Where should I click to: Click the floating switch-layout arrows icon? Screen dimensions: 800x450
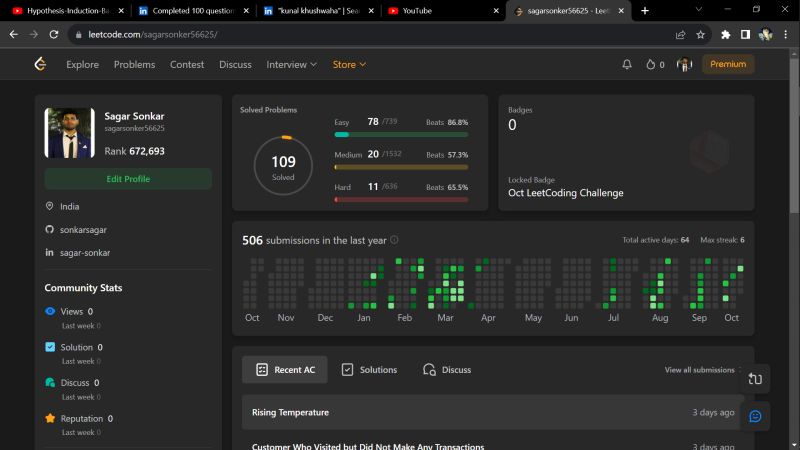tap(755, 379)
